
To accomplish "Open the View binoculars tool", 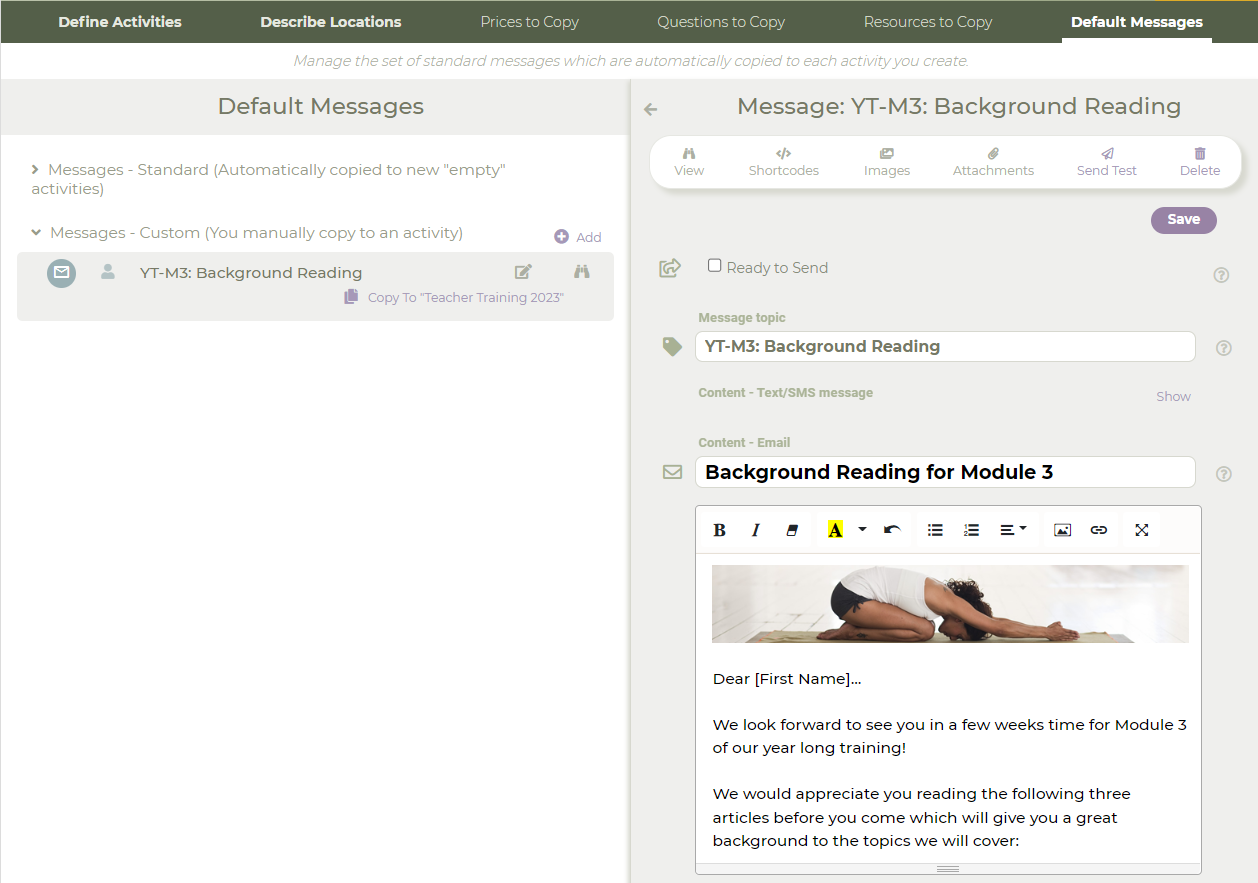I will [689, 162].
